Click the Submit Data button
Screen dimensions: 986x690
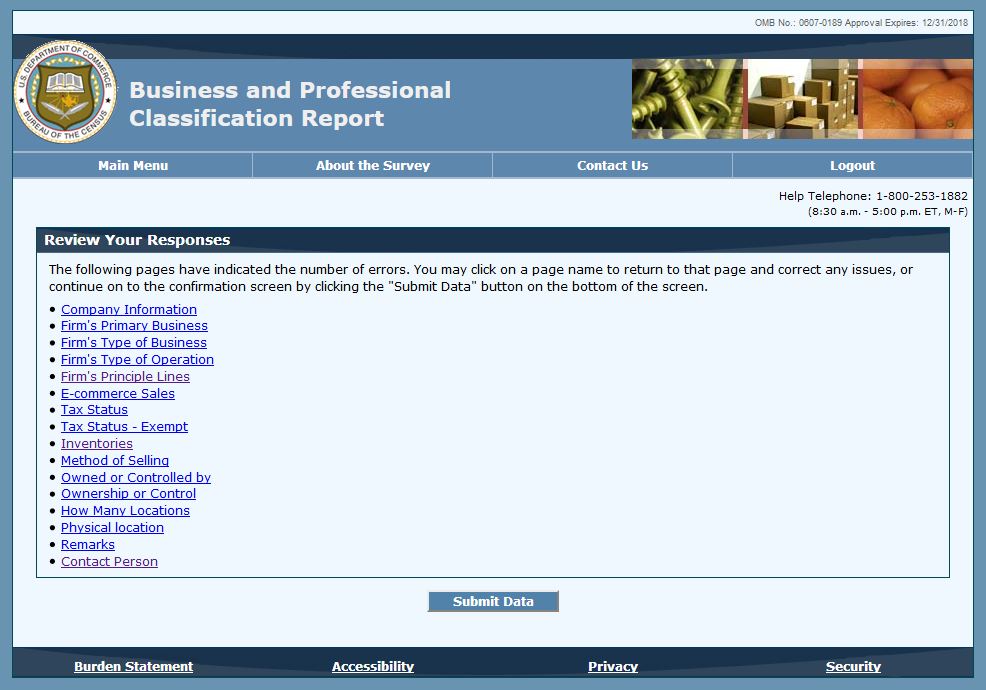click(x=493, y=601)
